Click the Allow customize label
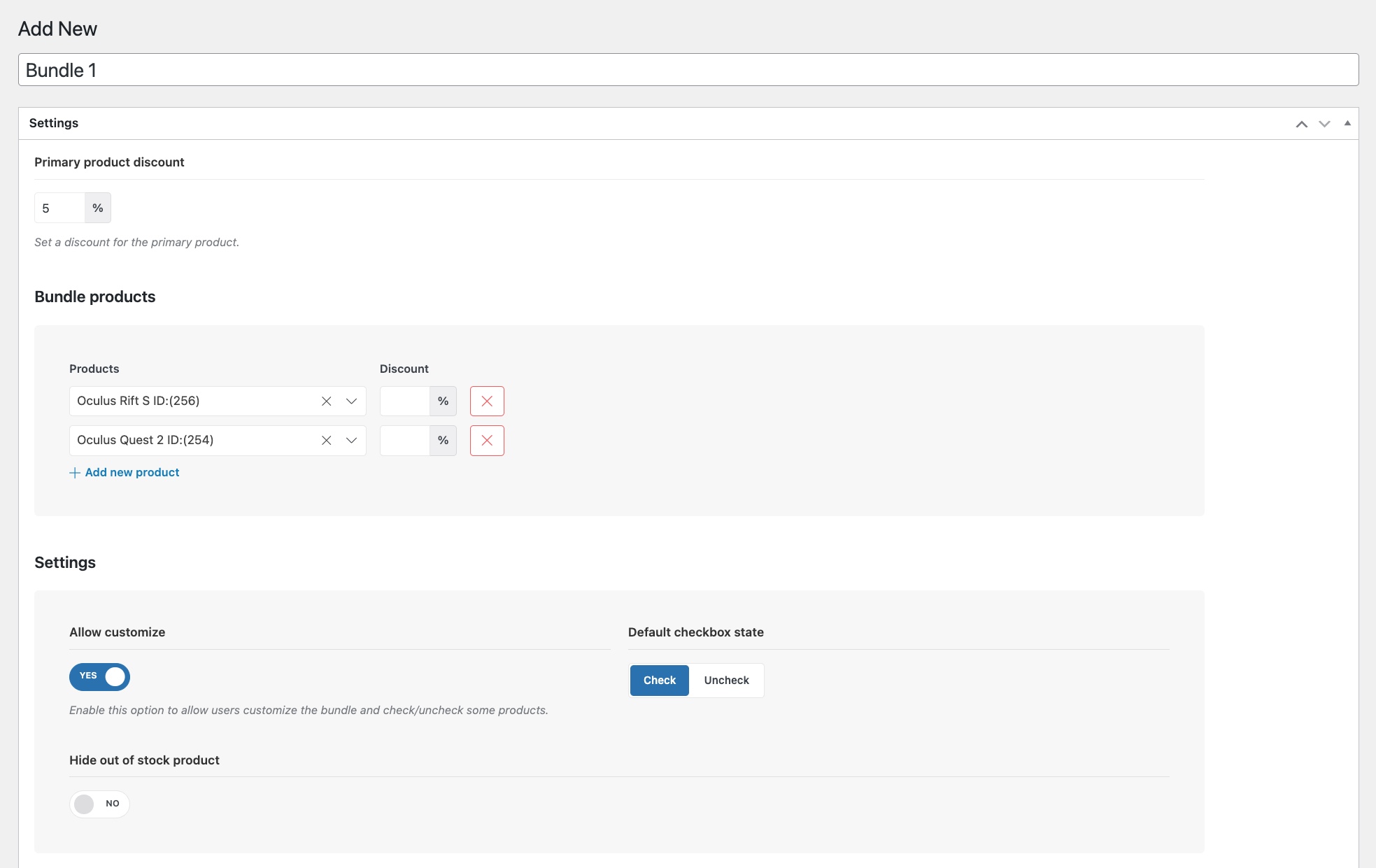 click(x=118, y=632)
